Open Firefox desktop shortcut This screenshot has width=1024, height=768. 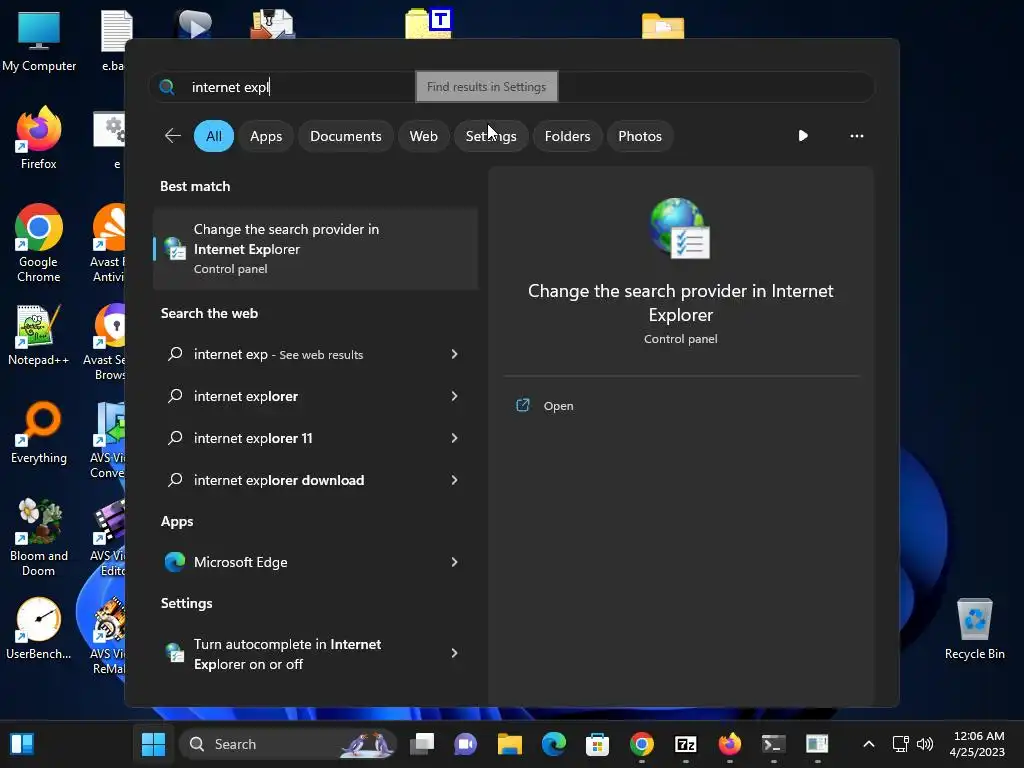[x=39, y=138]
